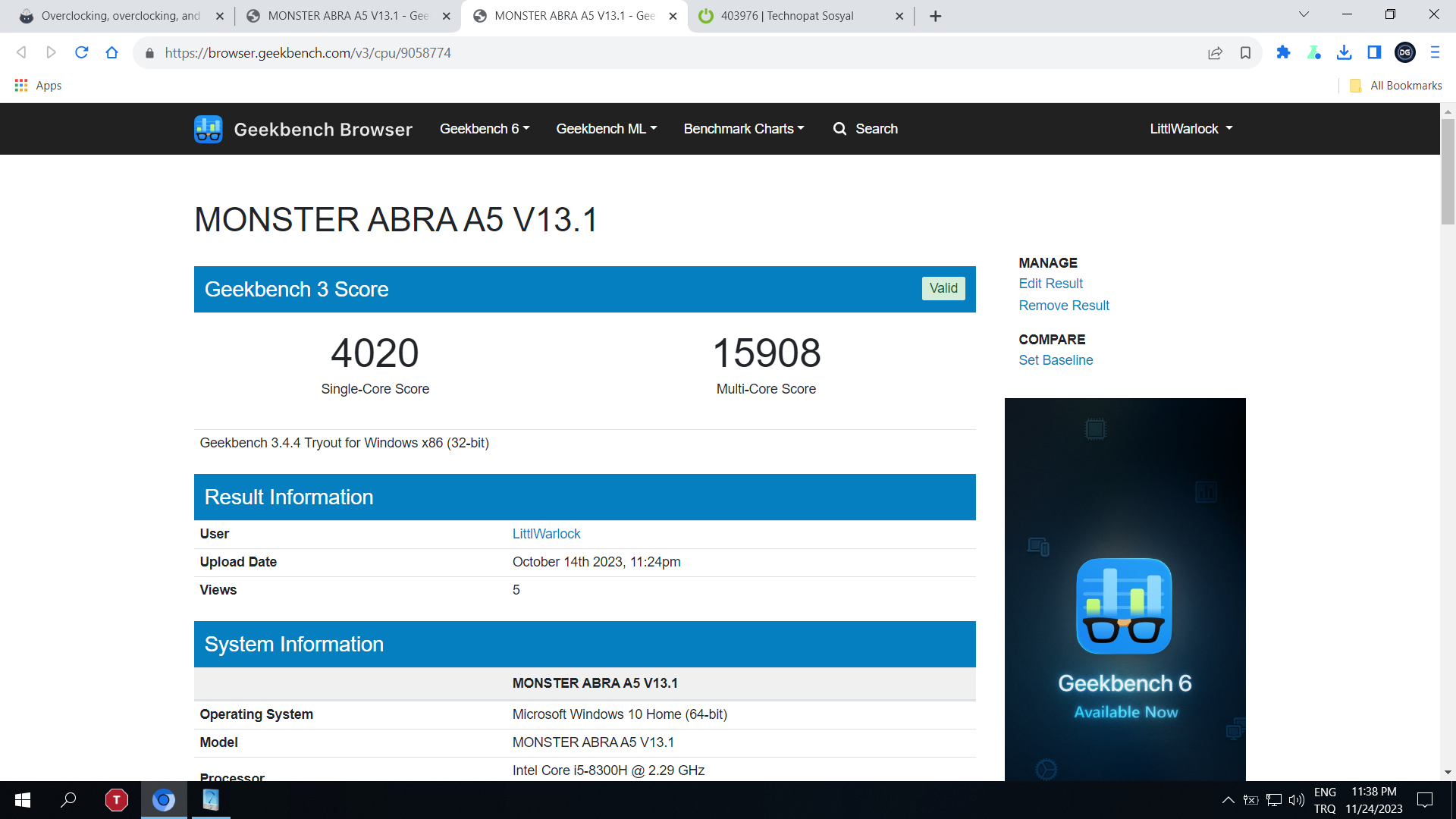
Task: Open the LittlWarlock account dropdown
Action: pyautogui.click(x=1191, y=129)
